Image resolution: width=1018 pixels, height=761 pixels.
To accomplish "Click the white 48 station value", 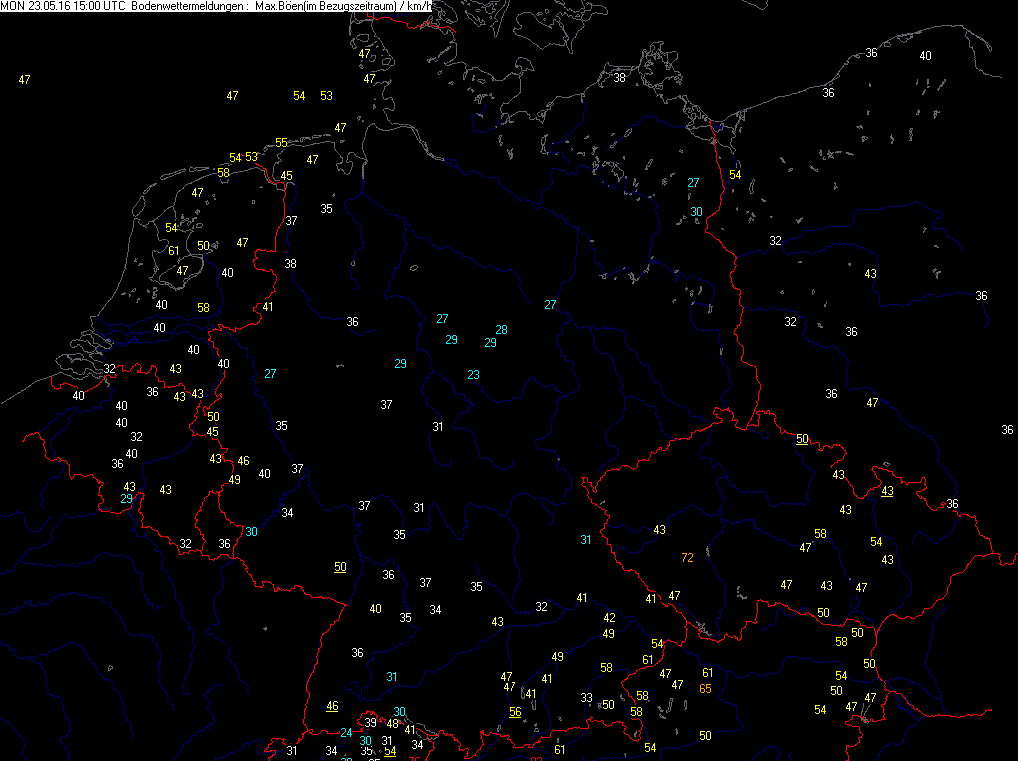I will (393, 724).
